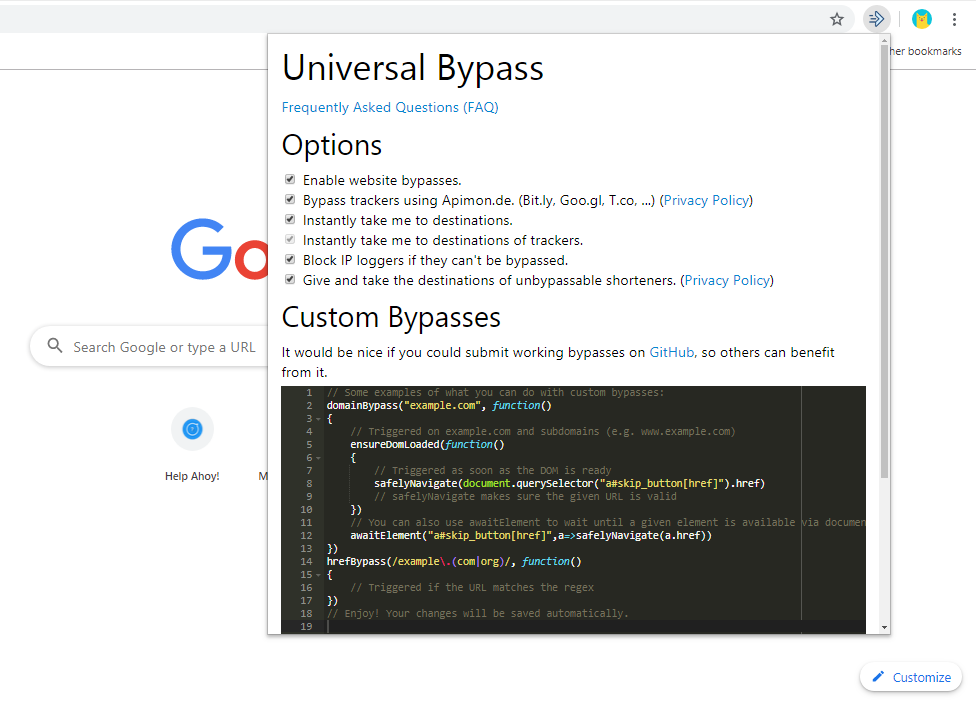Open the Frequently Asked Questions (FAQ) link
The image size is (976, 703).
point(390,107)
